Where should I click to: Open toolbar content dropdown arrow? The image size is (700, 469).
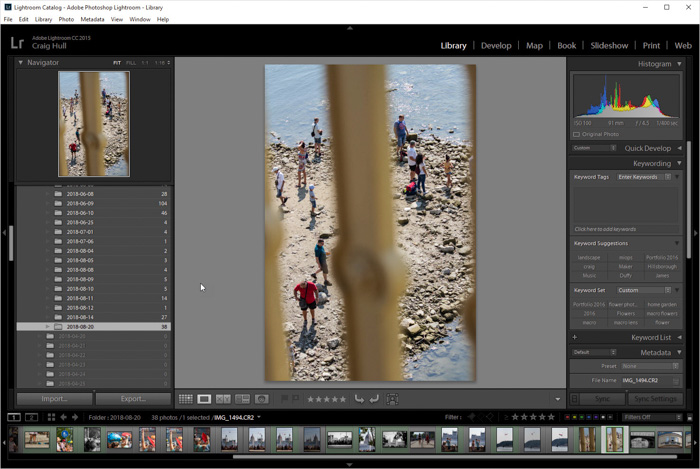(558, 399)
